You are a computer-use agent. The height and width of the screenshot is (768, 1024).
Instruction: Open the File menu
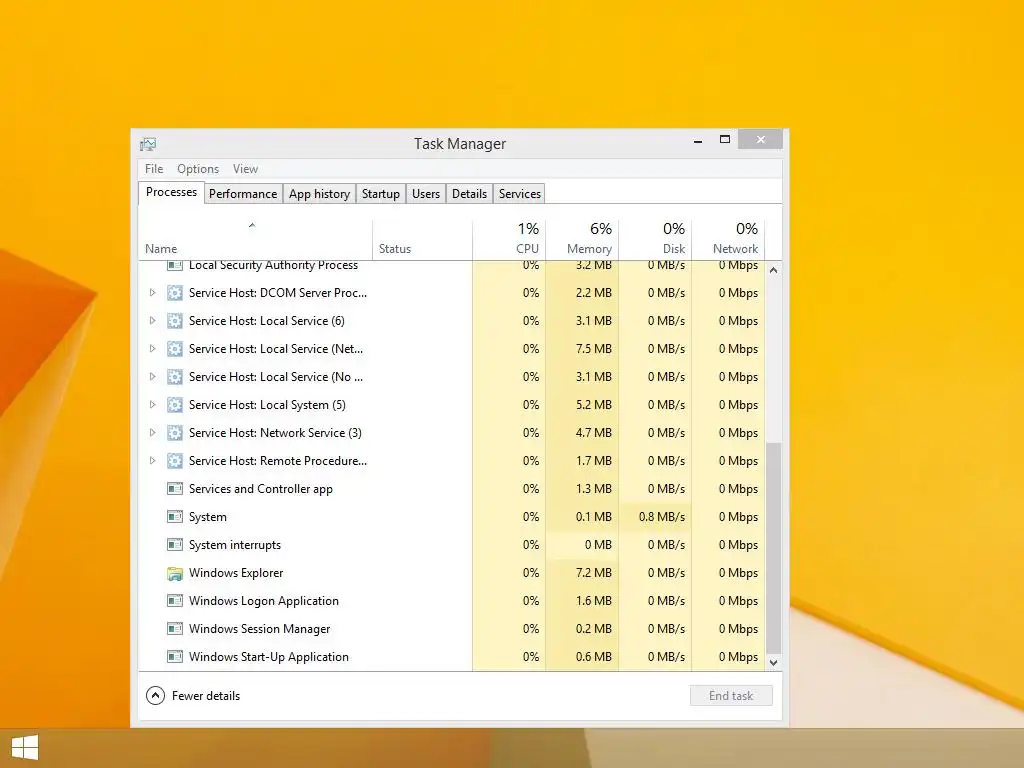click(154, 168)
